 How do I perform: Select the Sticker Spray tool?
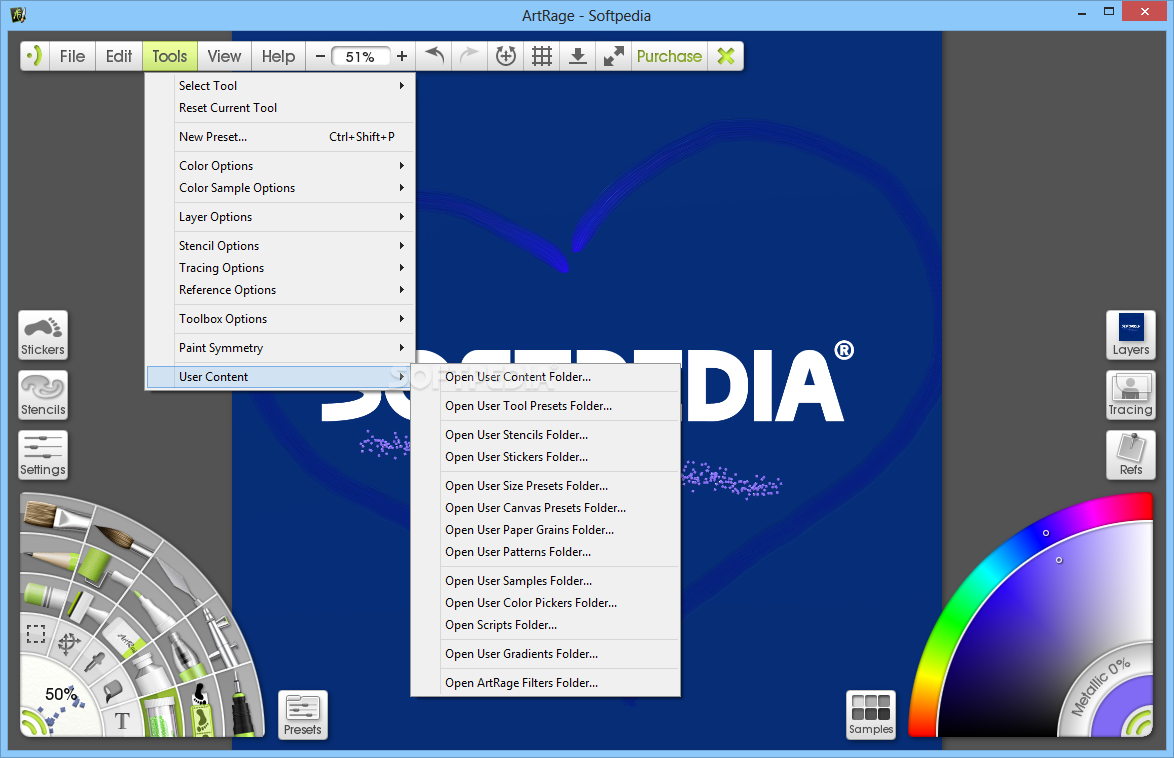201,710
